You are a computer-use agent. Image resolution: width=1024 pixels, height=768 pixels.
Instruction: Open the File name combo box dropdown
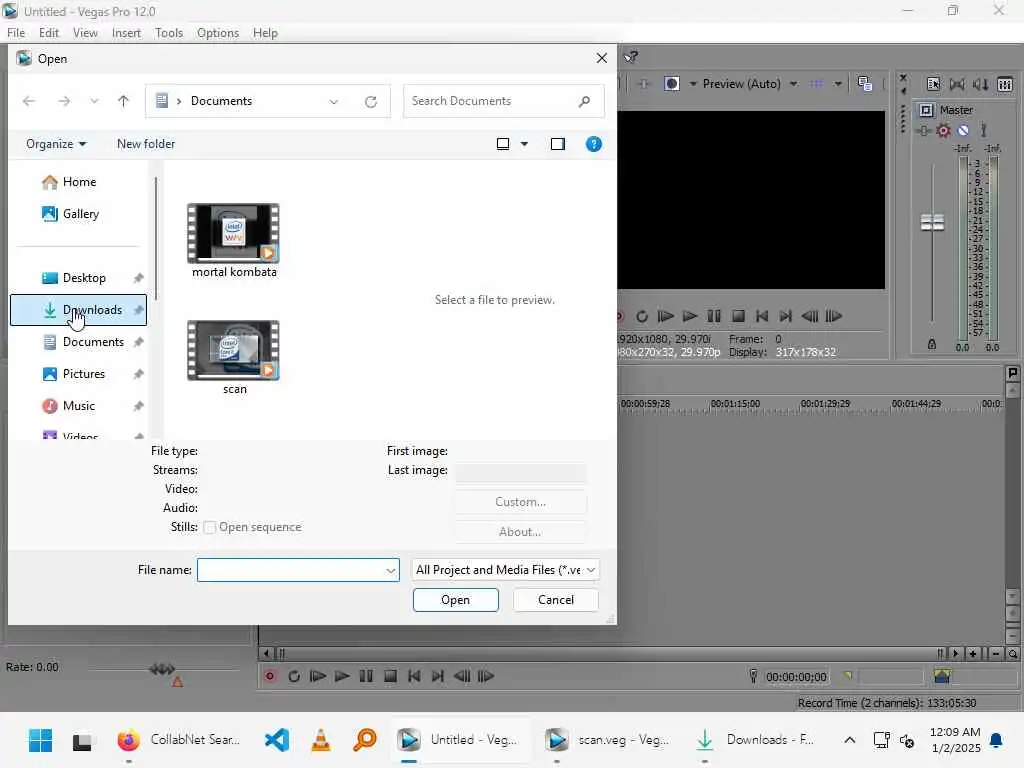tap(391, 570)
